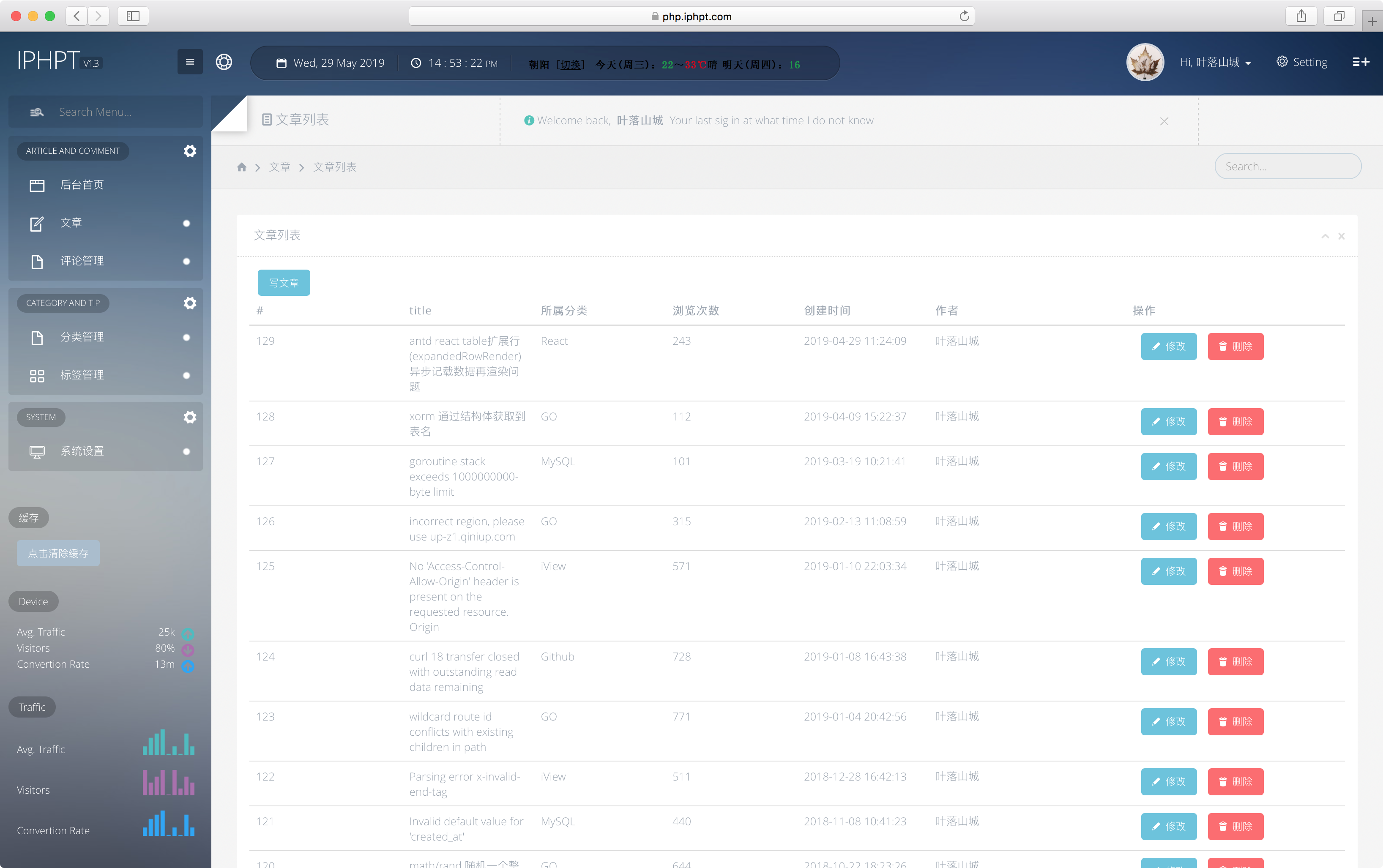This screenshot has height=868, width=1383.
Task: Open the plus-list icon at top right
Action: (1360, 62)
